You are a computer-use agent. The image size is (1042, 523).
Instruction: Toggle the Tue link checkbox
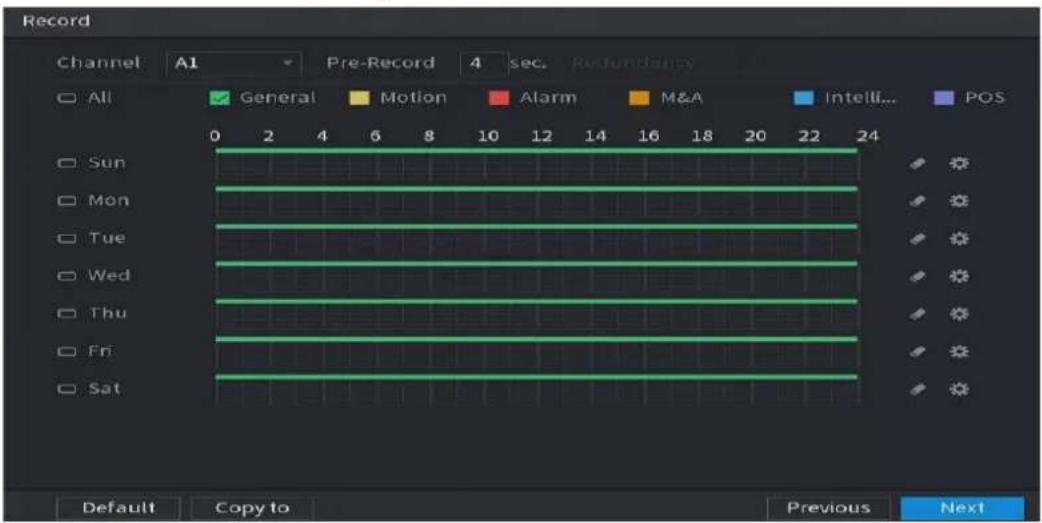point(66,238)
